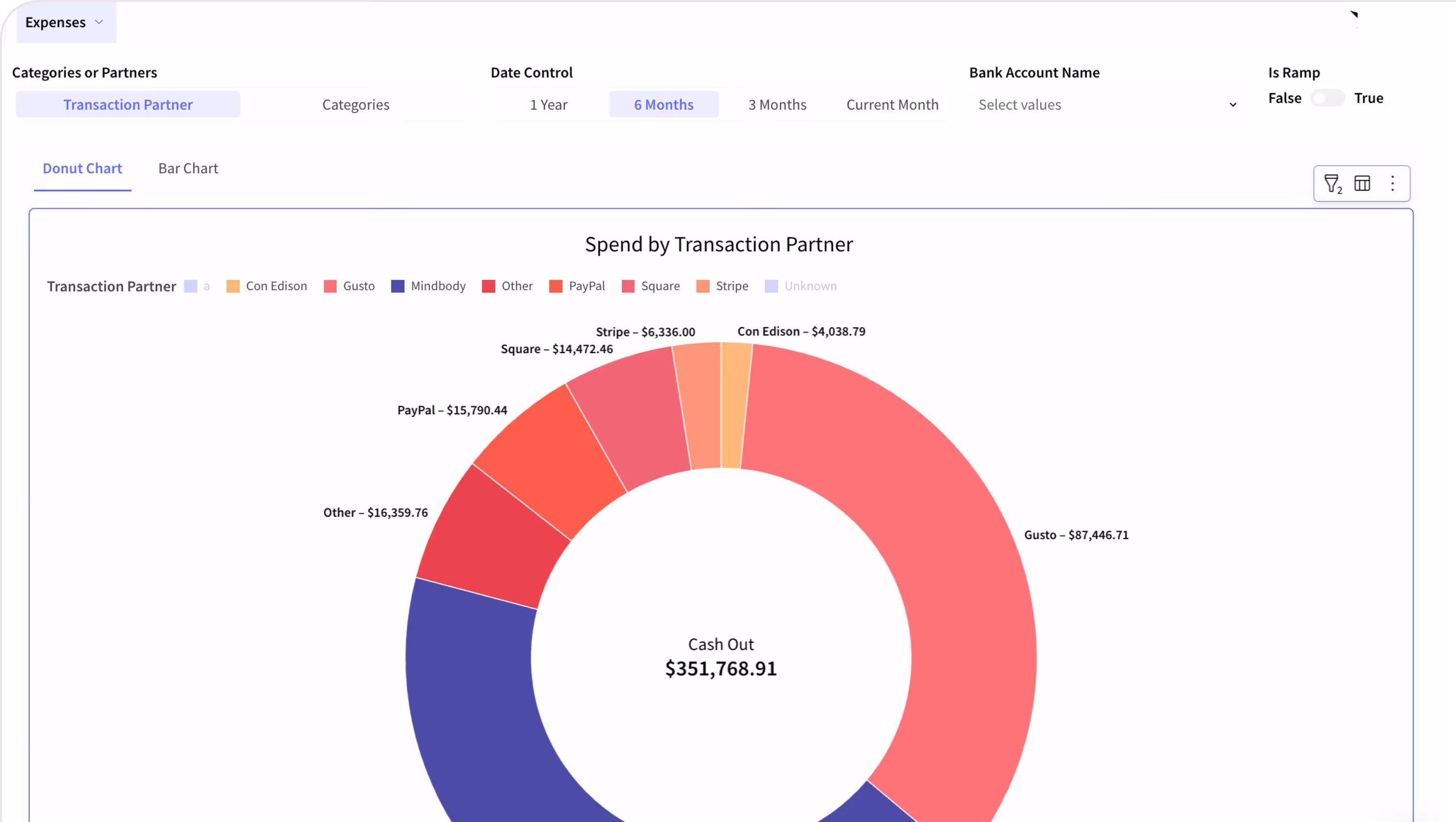This screenshot has width=1456, height=822.
Task: Click the Unknown legend color square
Action: 771,286
